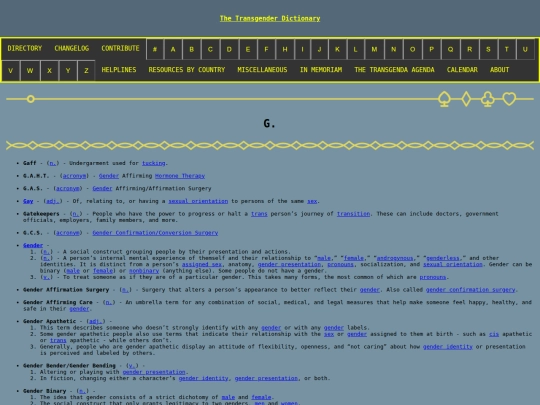Screen dimensions: 540x405
Task: Jump to letter P entries
Action: point(432,49)
